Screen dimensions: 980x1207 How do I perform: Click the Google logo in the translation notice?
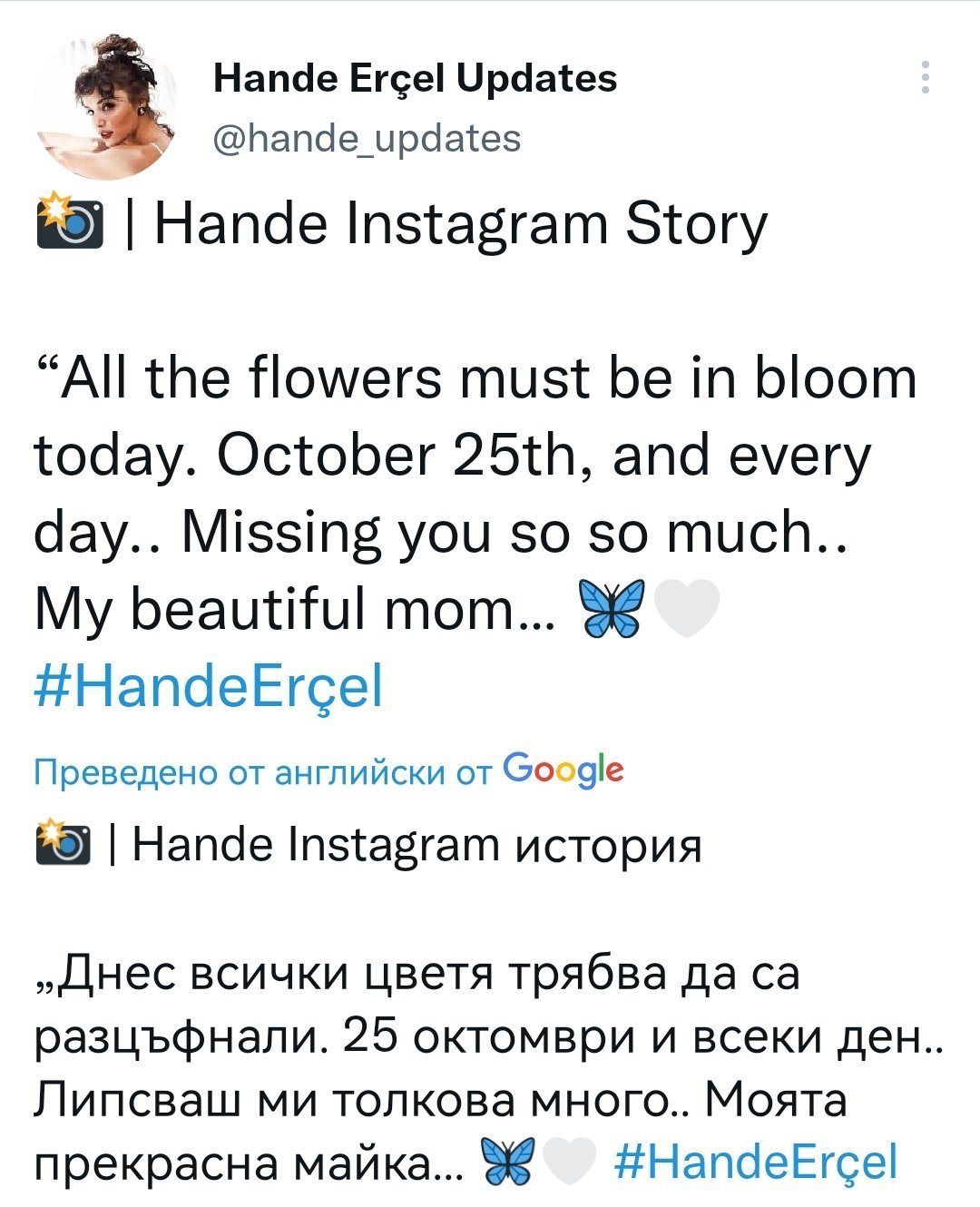(563, 770)
